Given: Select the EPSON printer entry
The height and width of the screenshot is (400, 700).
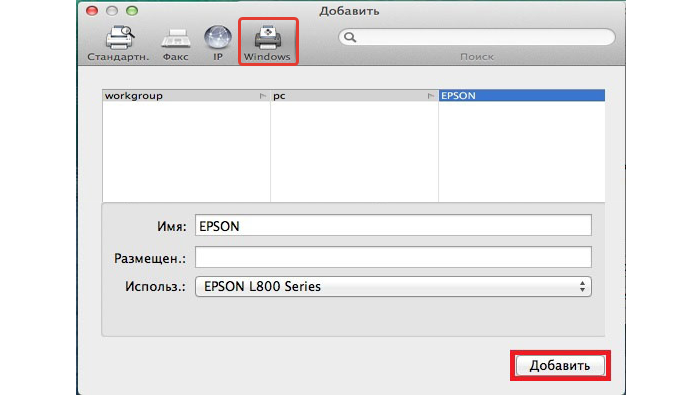Looking at the screenshot, I should [522, 96].
